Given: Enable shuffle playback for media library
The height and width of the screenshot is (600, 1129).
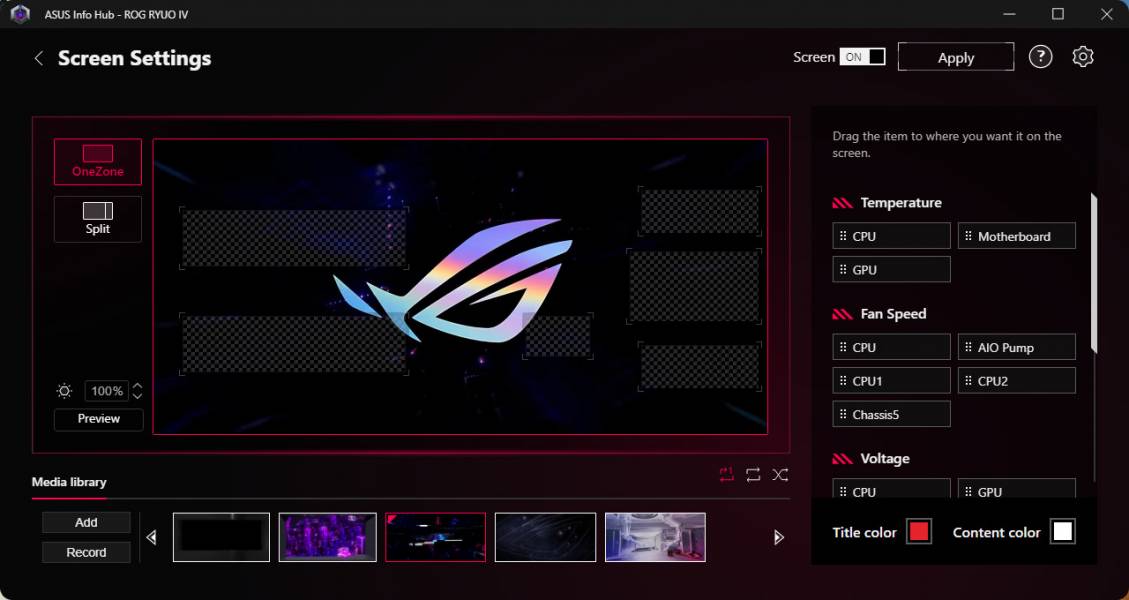Looking at the screenshot, I should tap(780, 475).
